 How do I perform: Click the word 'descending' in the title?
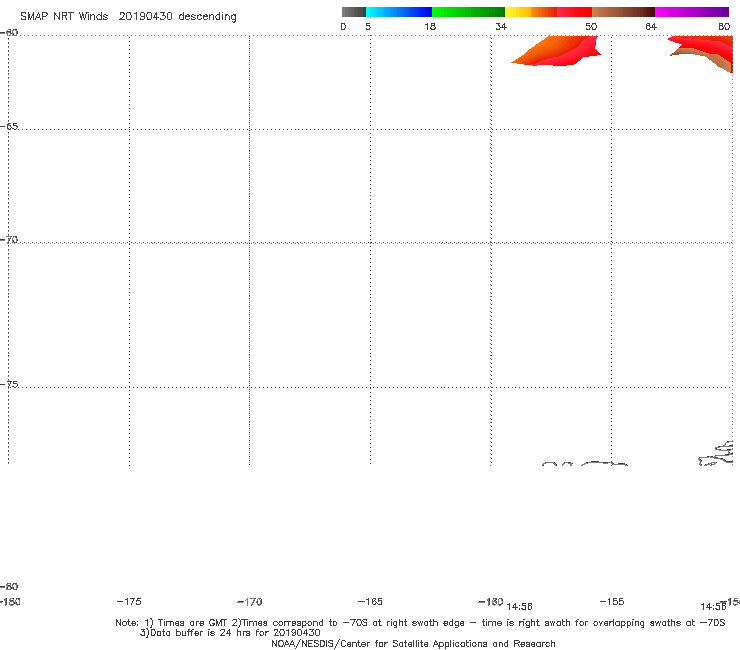[x=207, y=17]
